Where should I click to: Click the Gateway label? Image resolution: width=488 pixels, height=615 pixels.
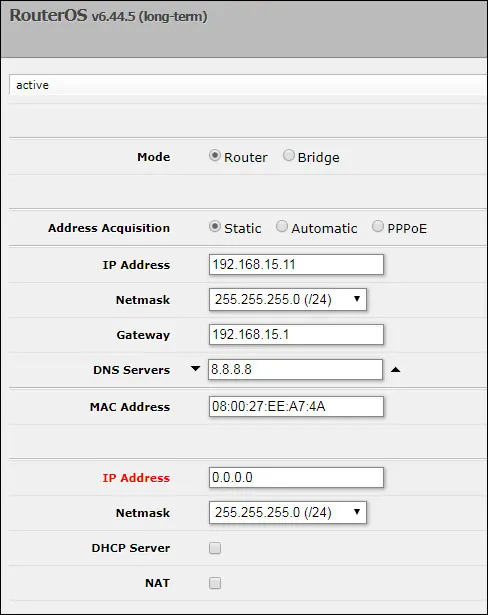143,335
